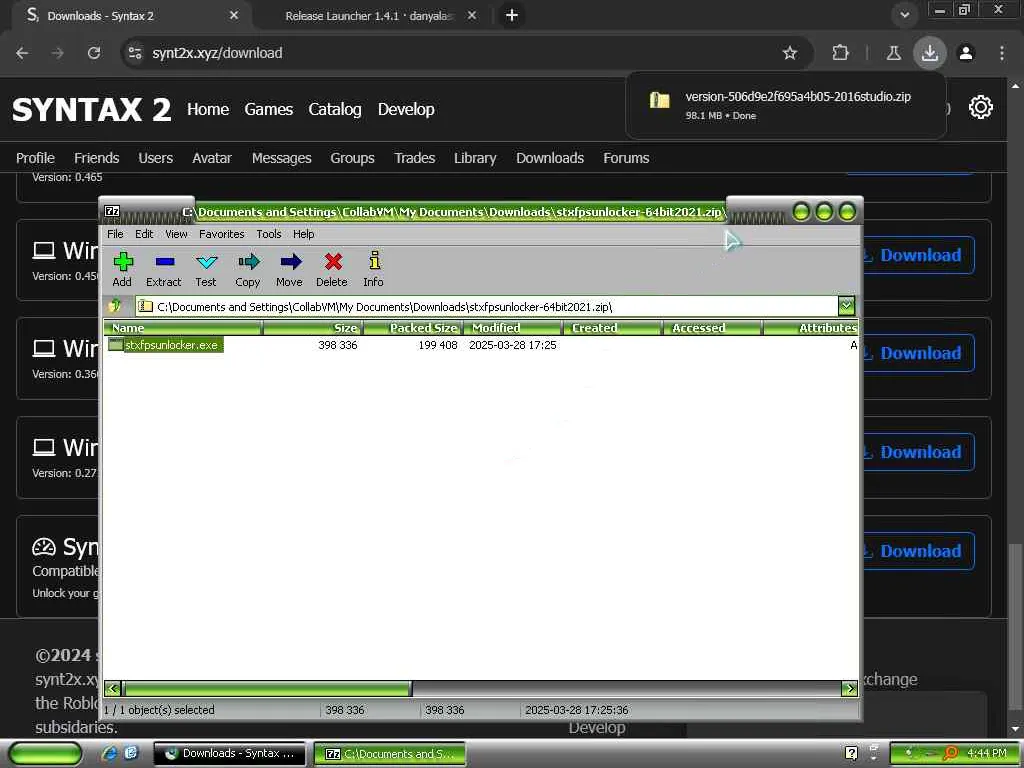Image resolution: width=1024 pixels, height=768 pixels.
Task: Open the tab search dropdown arrow
Action: [904, 14]
